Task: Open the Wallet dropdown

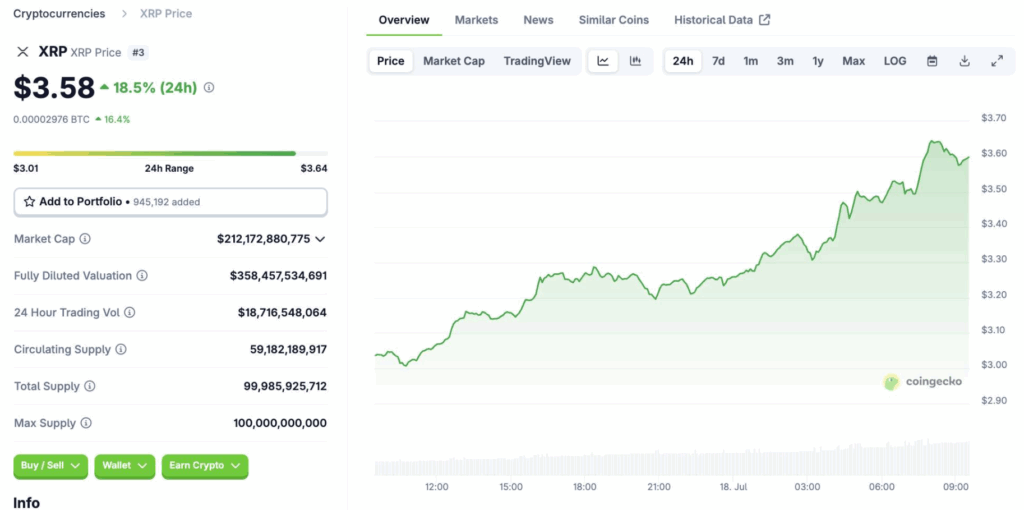Action: pos(125,466)
